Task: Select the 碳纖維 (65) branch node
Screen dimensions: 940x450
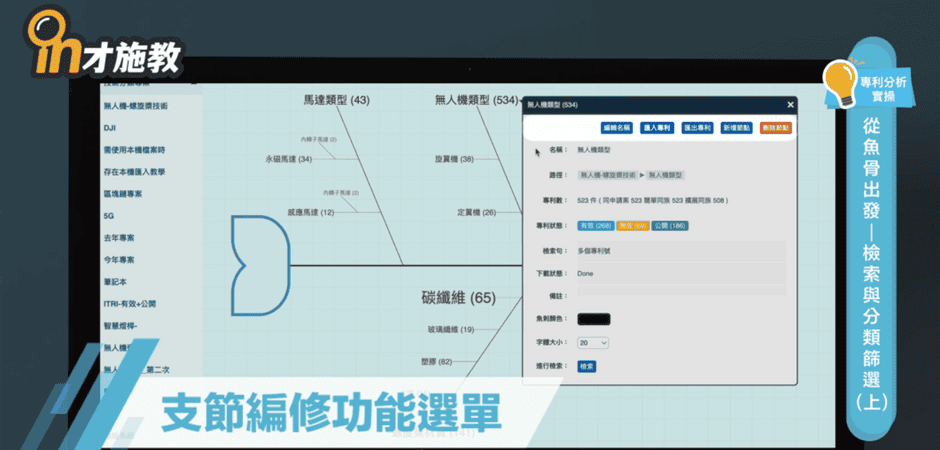Action: click(457, 297)
